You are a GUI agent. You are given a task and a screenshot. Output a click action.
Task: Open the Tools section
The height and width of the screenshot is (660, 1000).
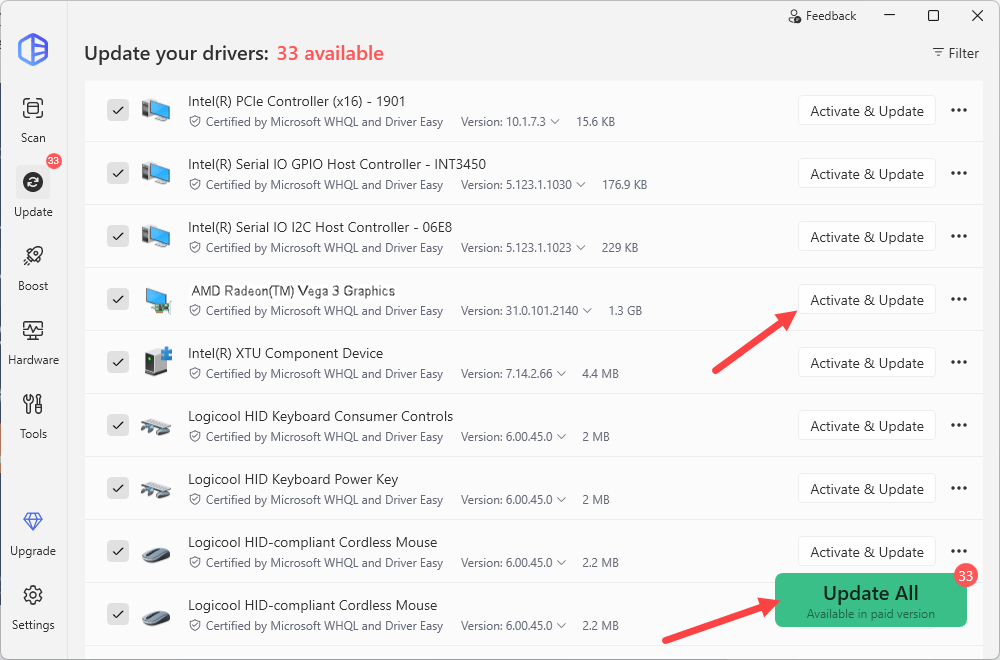tap(33, 415)
